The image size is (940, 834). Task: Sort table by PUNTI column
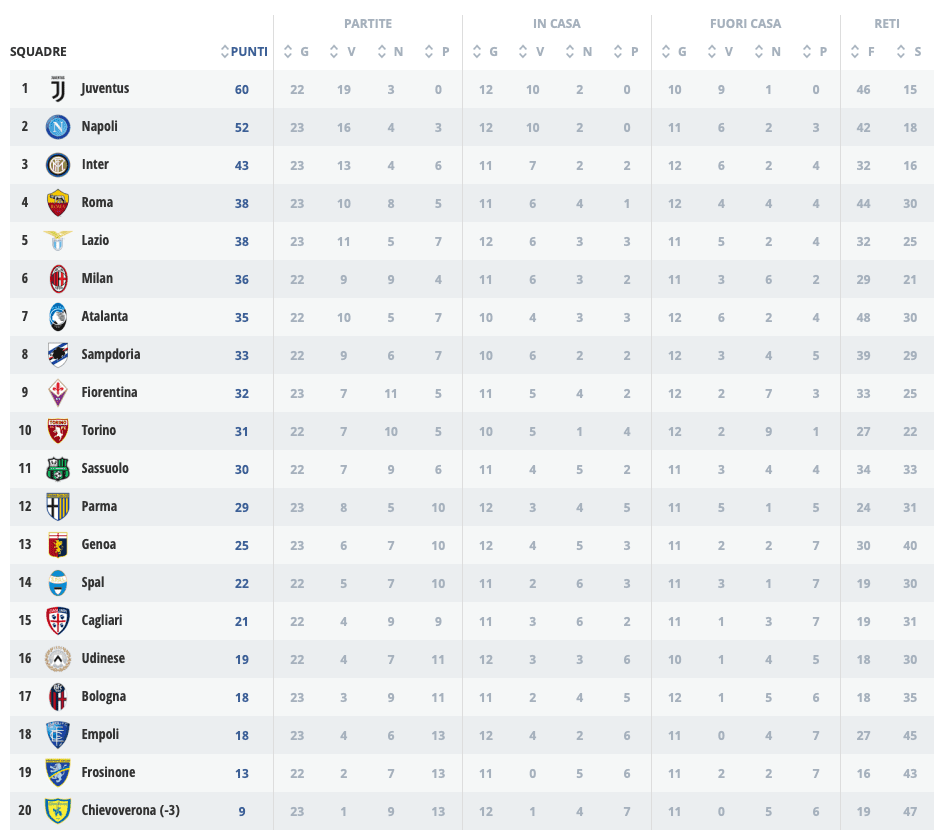(x=244, y=52)
